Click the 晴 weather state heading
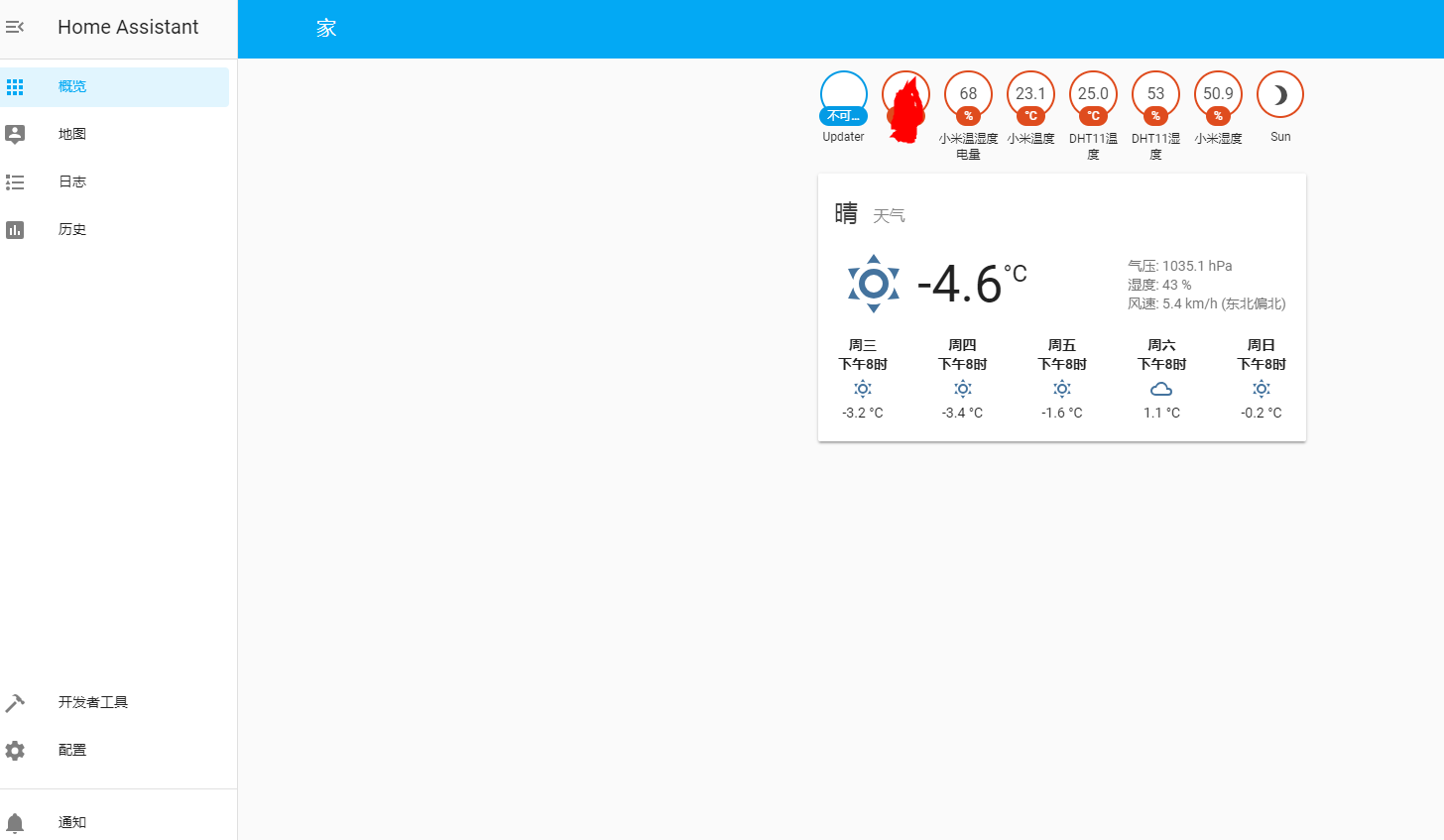The width and height of the screenshot is (1444, 840). pos(846,213)
